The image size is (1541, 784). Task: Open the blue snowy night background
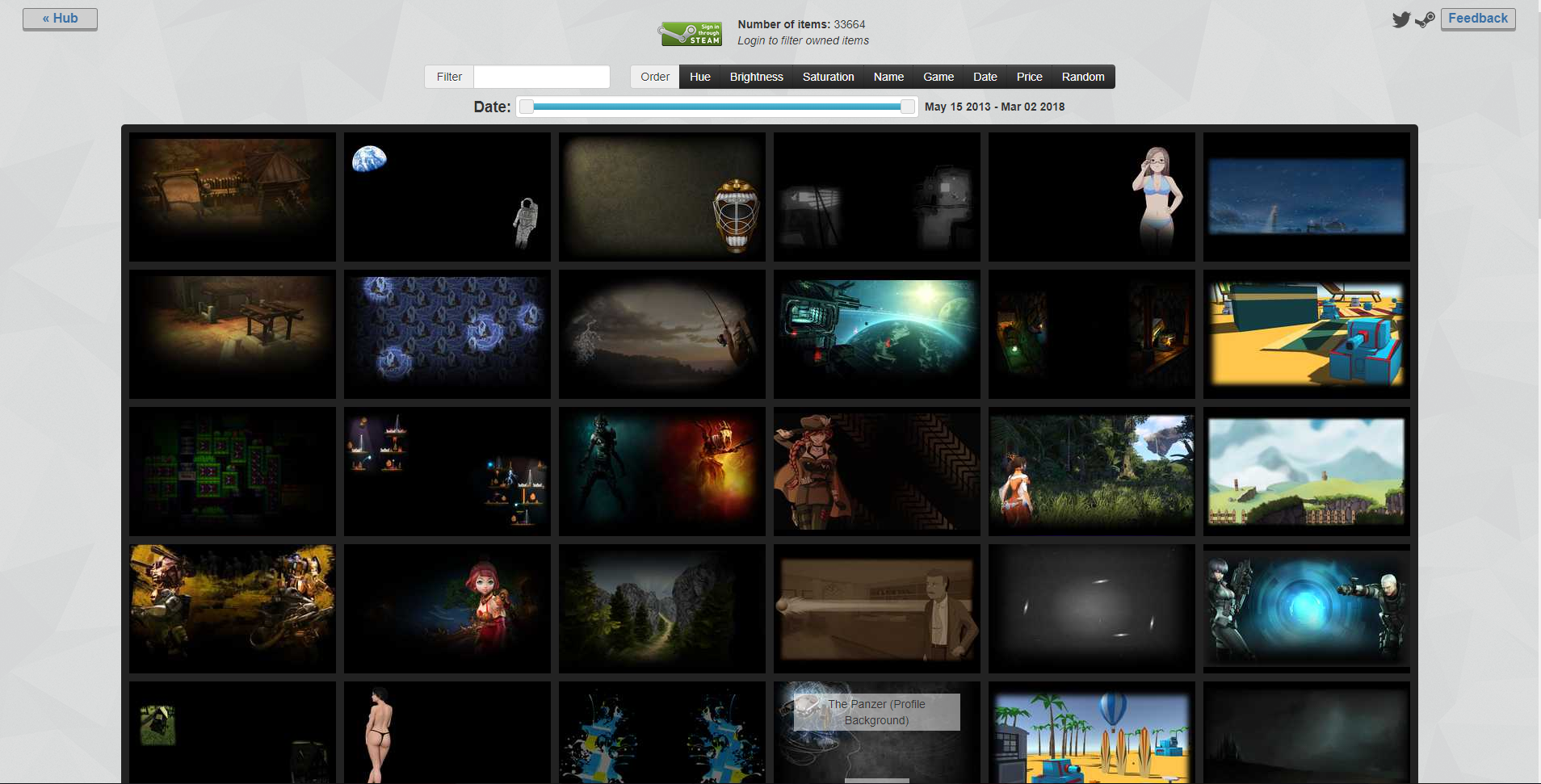point(1307,197)
